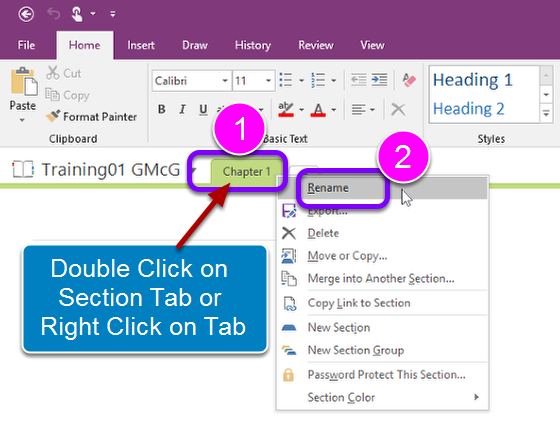Increase indent position icon
Screen dimensions: 560x441
tap(379, 80)
